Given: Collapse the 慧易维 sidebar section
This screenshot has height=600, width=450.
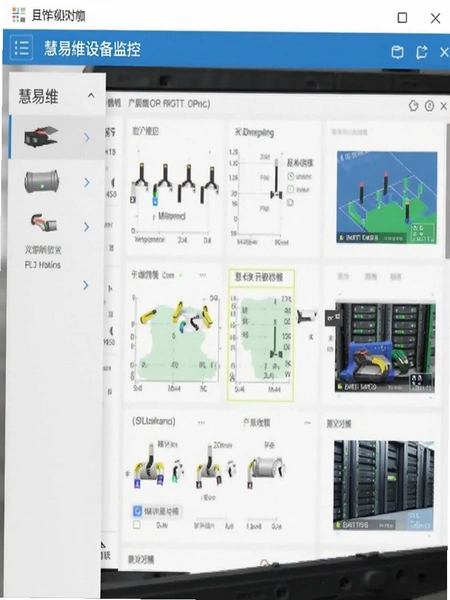Looking at the screenshot, I should coord(91,95).
